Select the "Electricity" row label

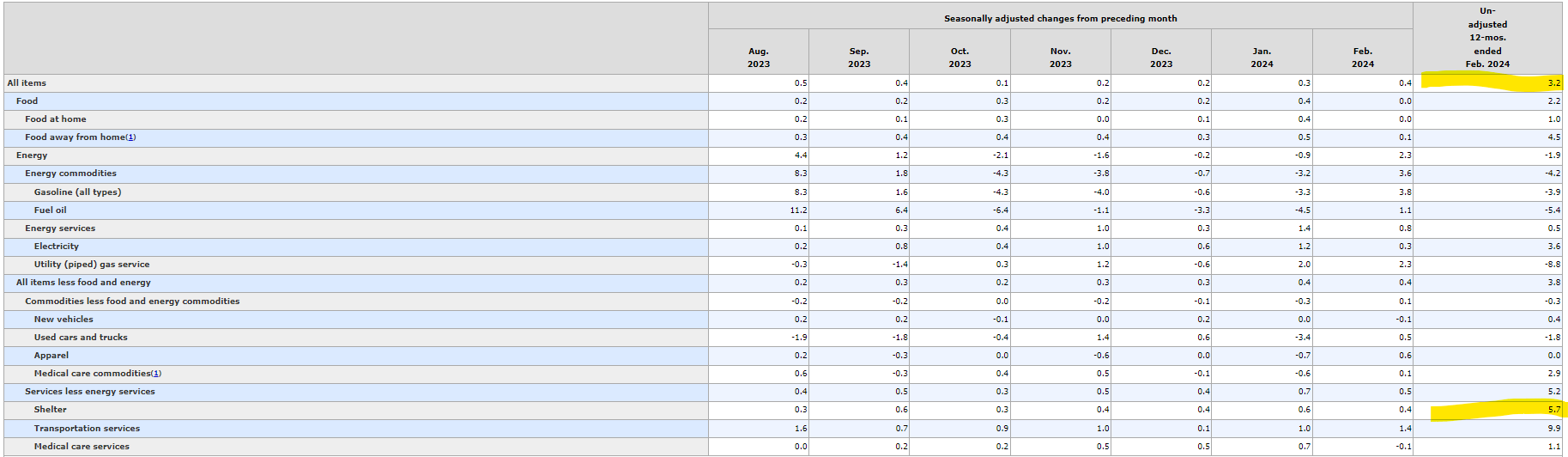(57, 247)
